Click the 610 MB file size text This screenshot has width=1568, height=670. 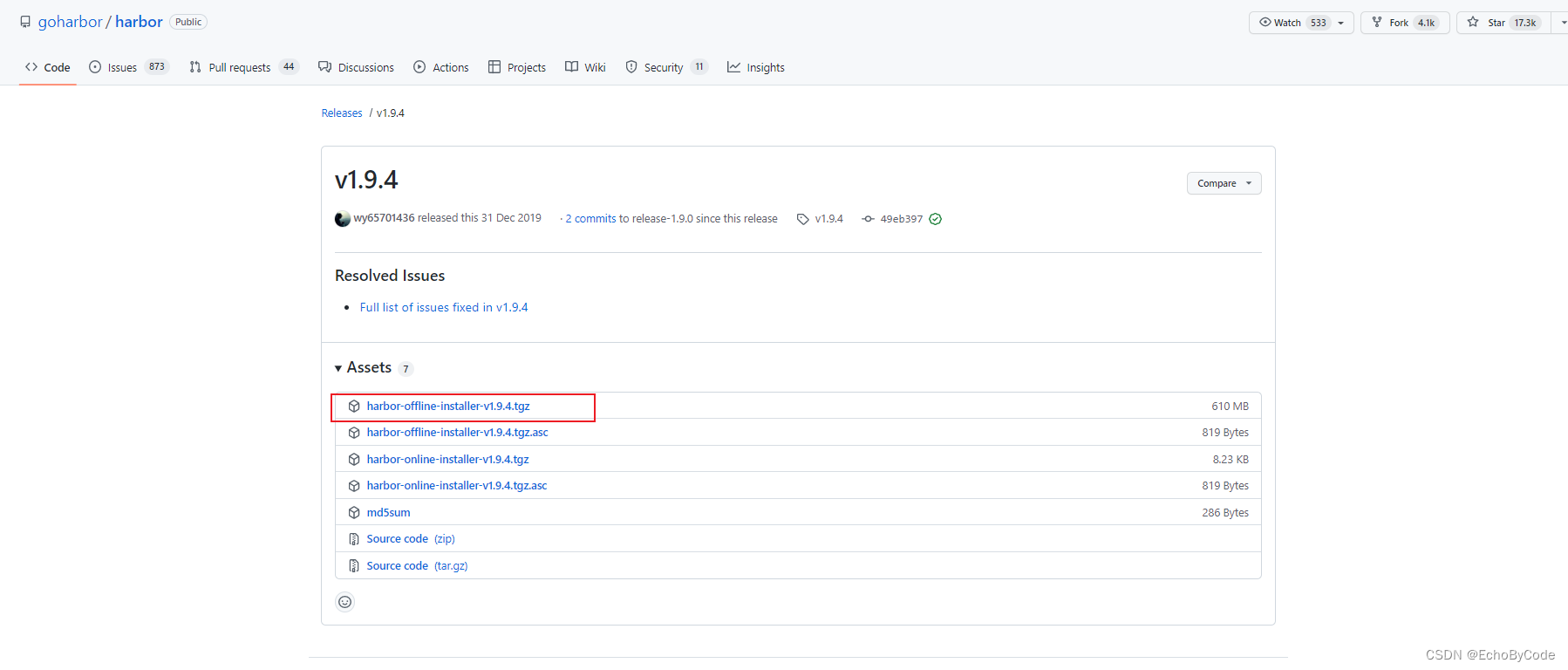(x=1230, y=407)
